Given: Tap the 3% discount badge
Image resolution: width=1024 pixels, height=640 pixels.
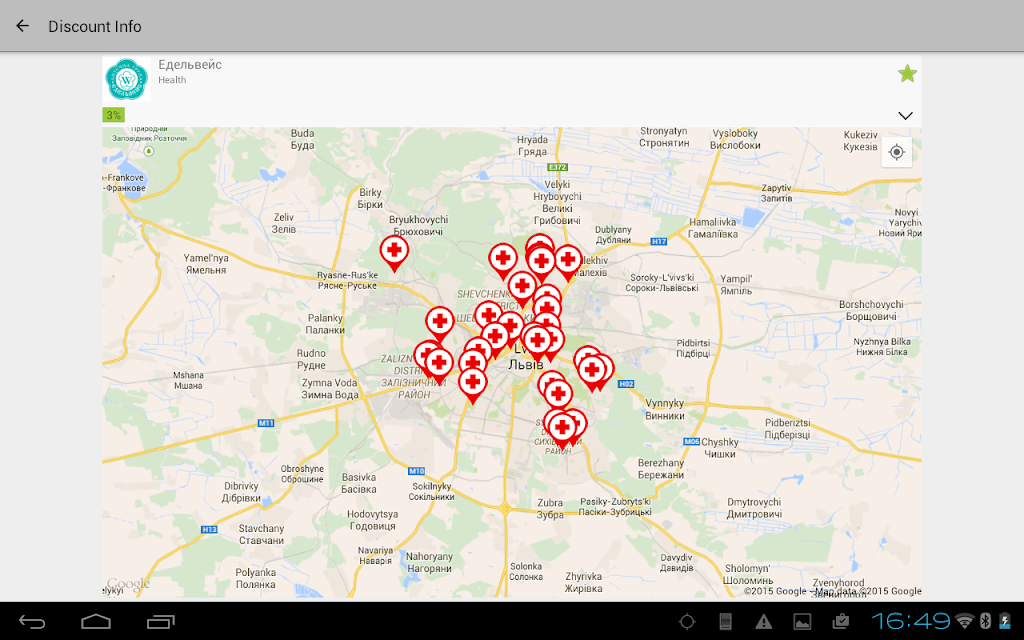Looking at the screenshot, I should click(x=114, y=115).
